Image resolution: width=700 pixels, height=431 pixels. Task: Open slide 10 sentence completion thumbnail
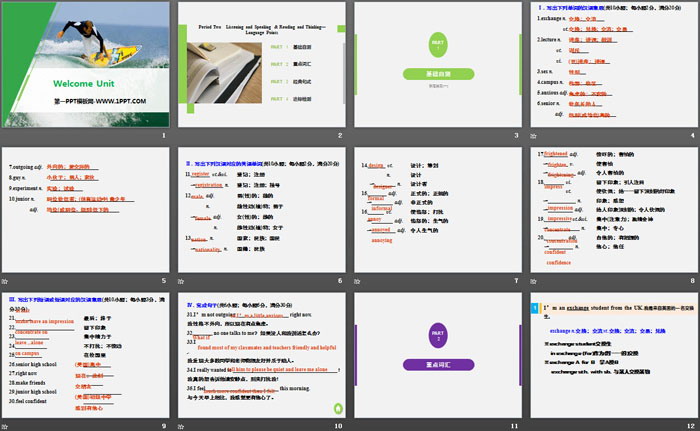262,355
